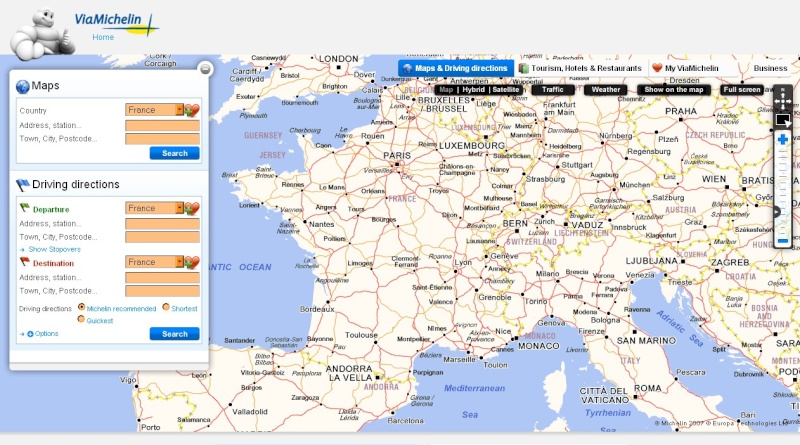
Task: Select Michelin recommended route option
Action: tap(82, 307)
